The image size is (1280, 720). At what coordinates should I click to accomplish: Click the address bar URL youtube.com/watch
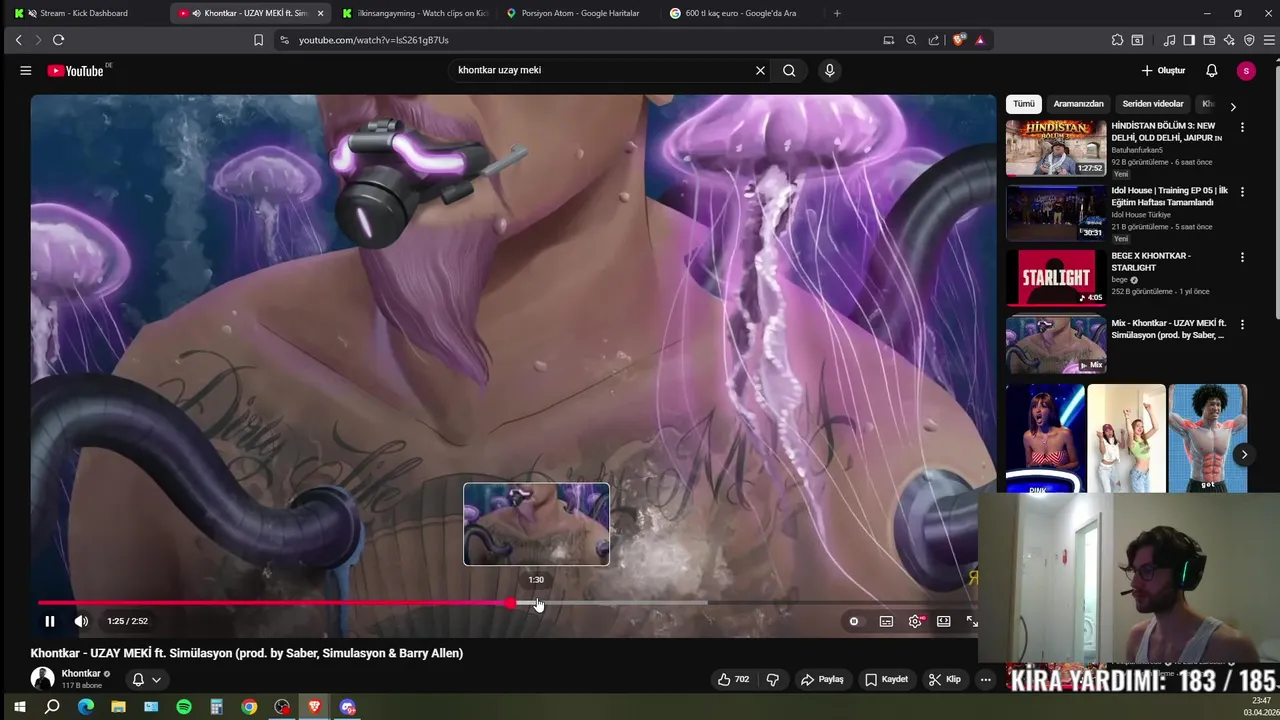coord(373,40)
